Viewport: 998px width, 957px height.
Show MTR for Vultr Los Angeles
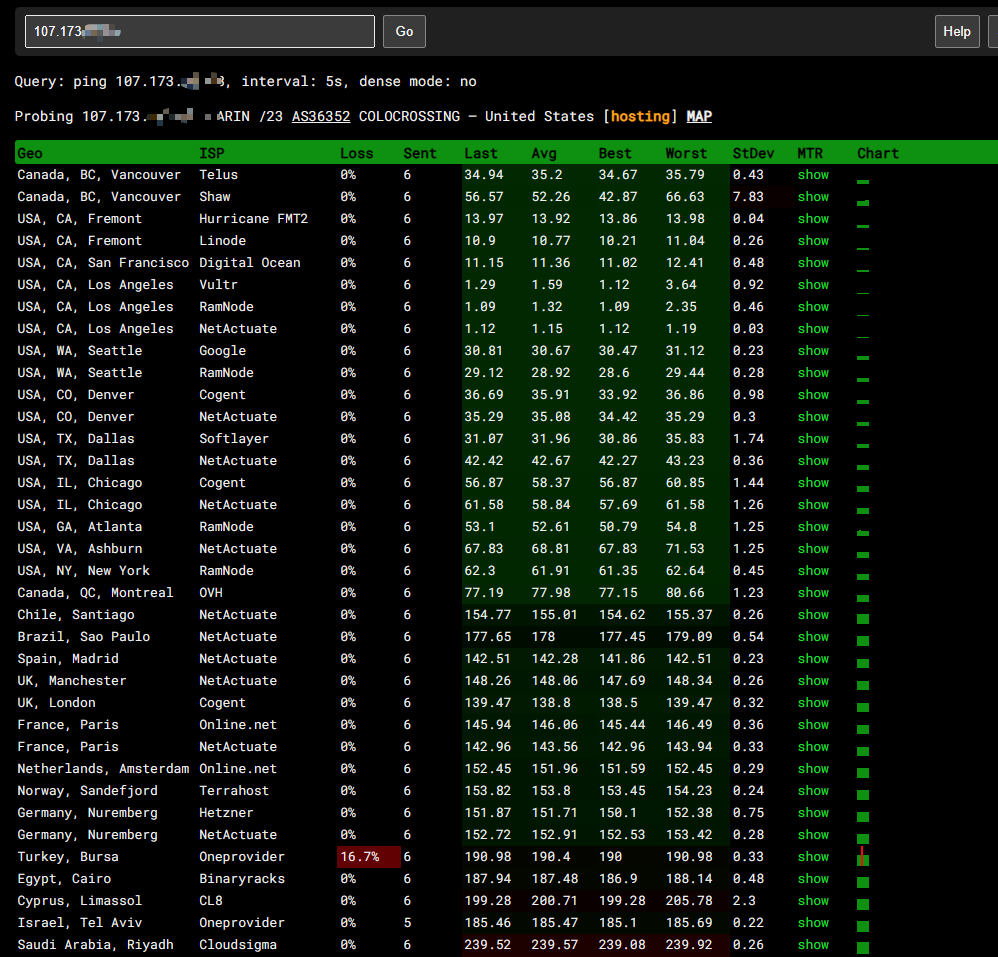tap(813, 285)
